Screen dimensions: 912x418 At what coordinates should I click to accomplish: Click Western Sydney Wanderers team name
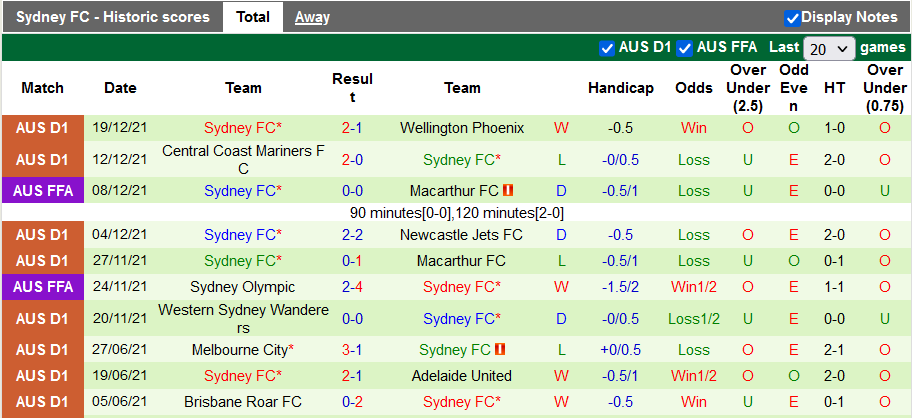[x=243, y=319]
